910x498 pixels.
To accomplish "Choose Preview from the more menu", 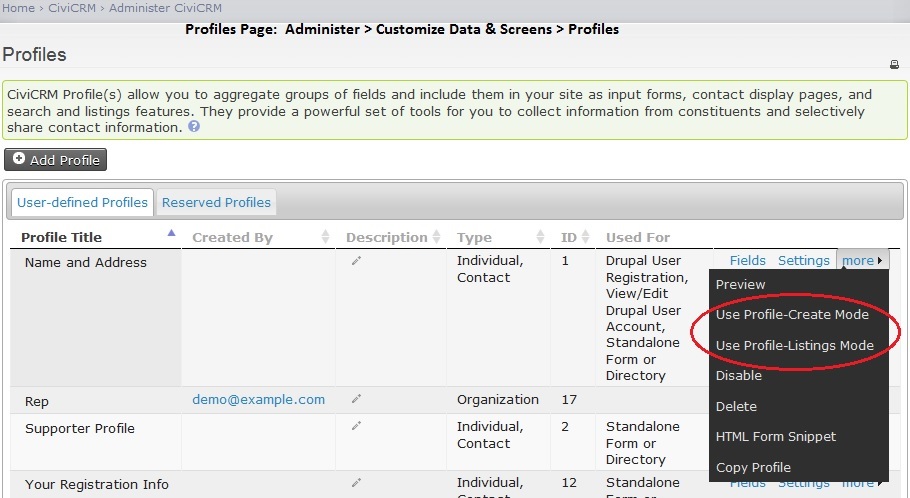I will pyautogui.click(x=740, y=284).
